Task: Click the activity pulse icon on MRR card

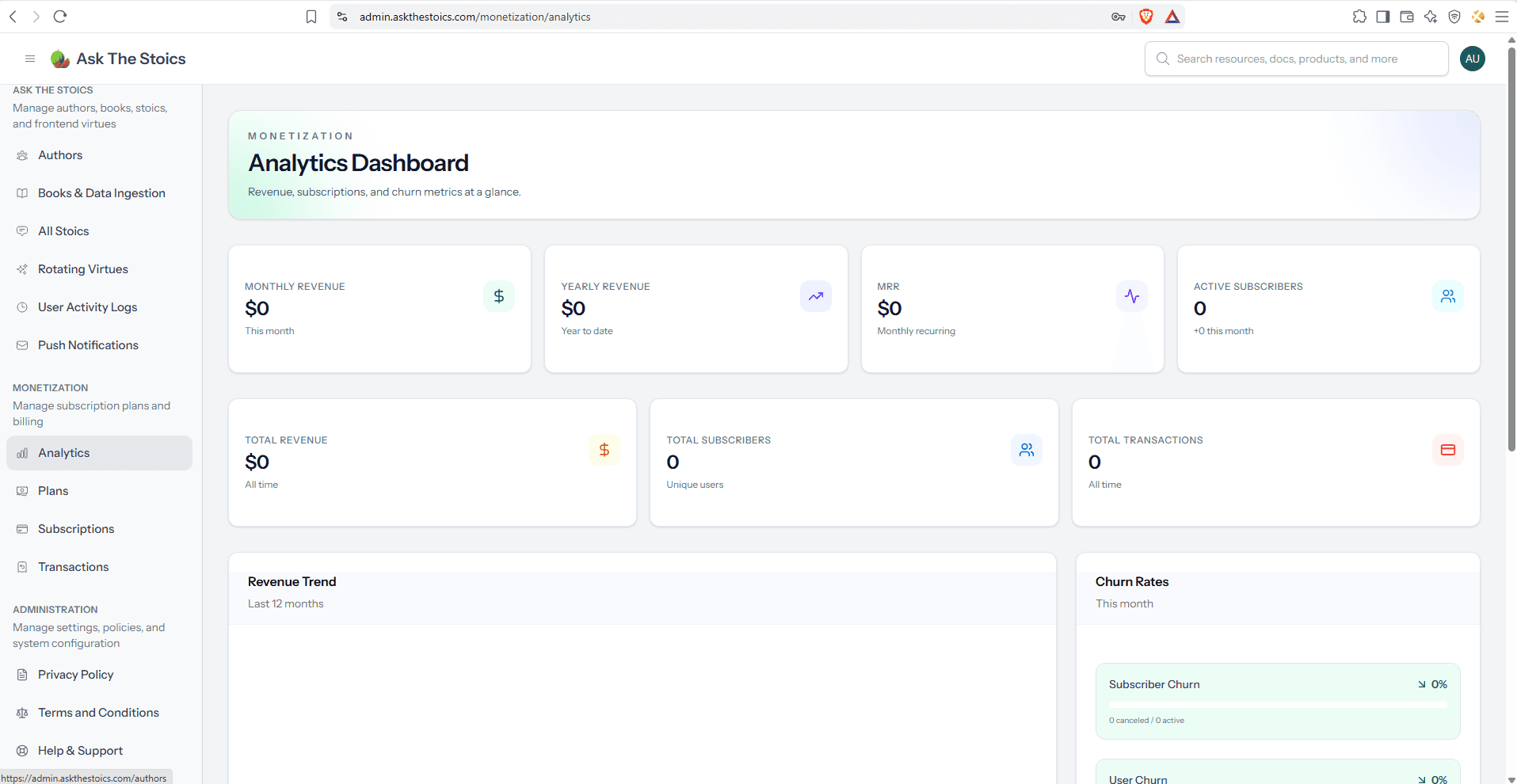Action: click(x=1132, y=296)
